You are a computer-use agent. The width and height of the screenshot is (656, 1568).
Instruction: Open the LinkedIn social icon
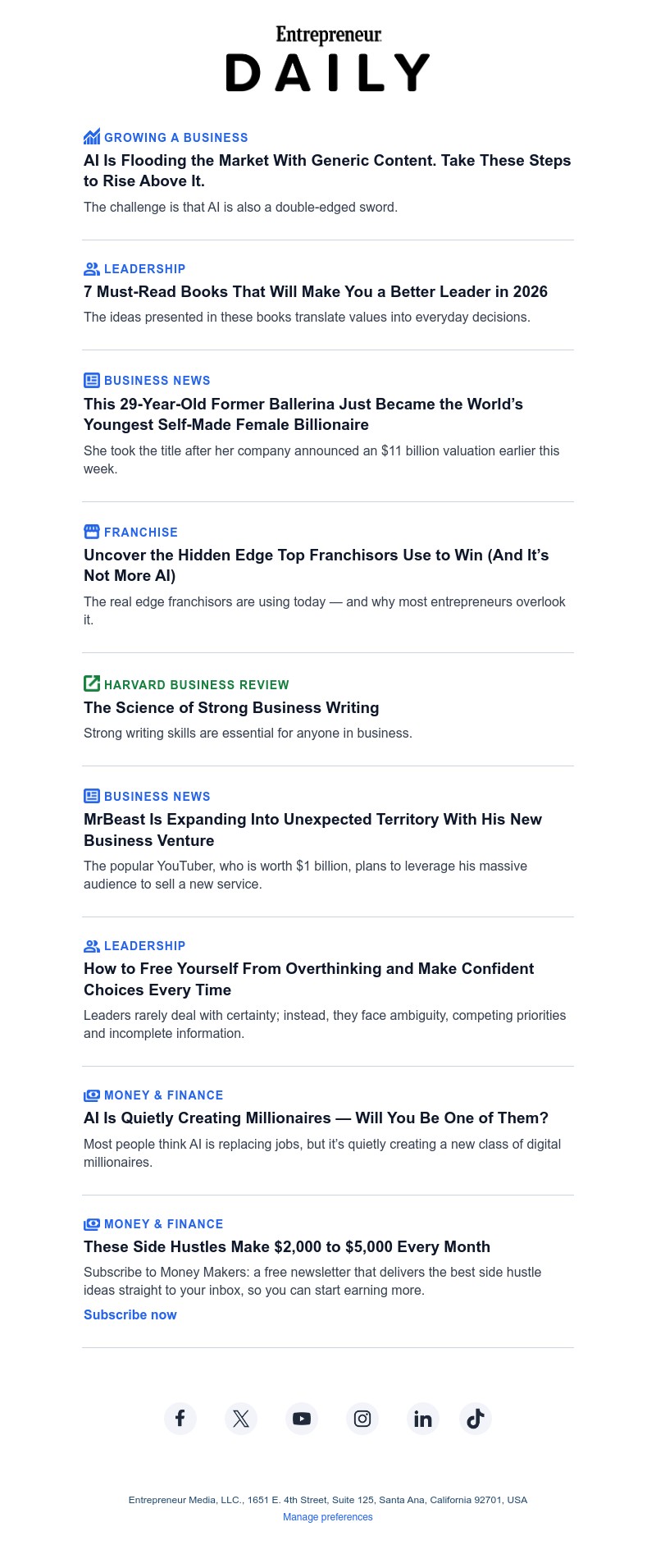pos(423,1419)
